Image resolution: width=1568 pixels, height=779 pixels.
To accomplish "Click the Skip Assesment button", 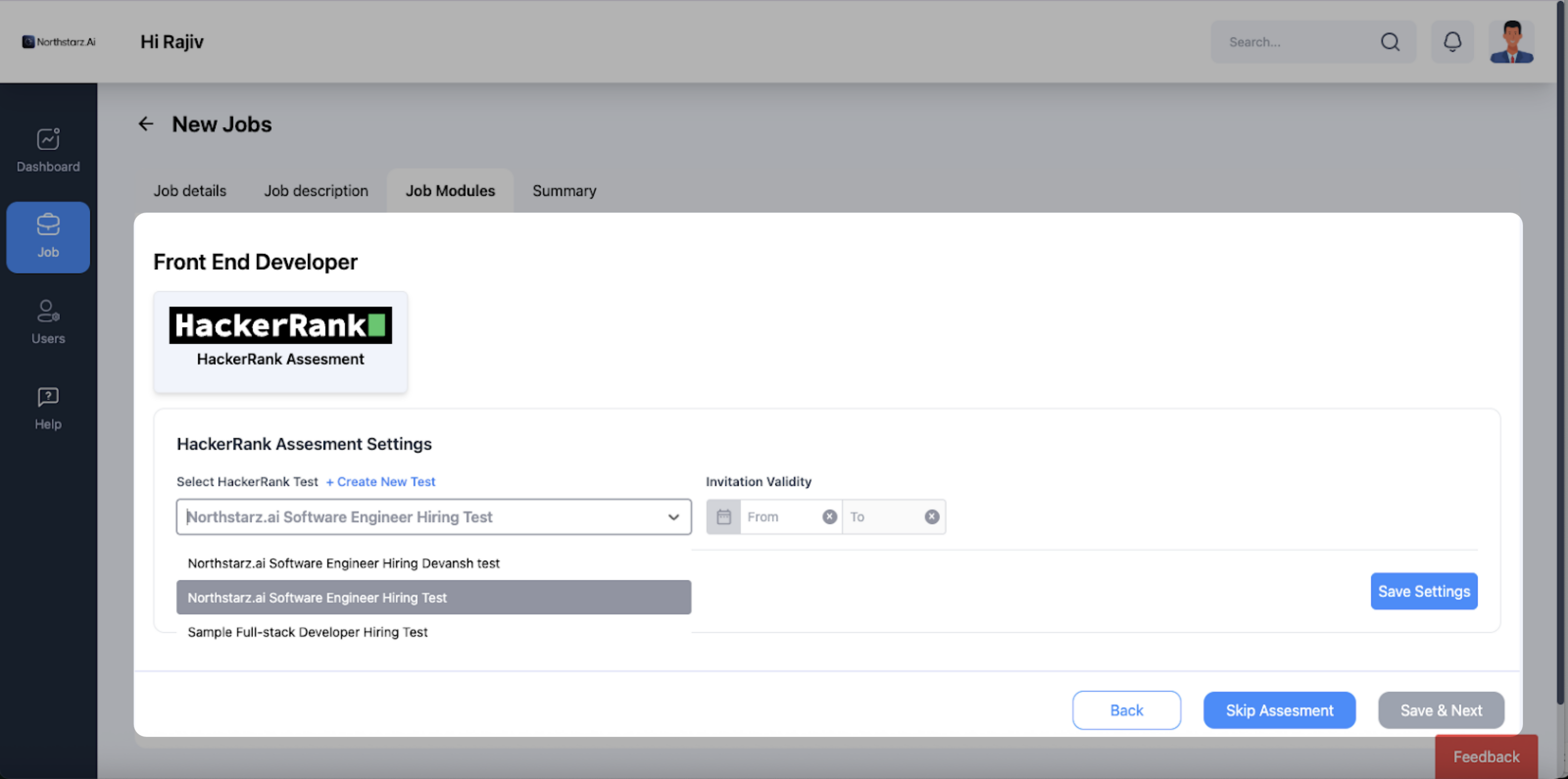I will tap(1279, 710).
